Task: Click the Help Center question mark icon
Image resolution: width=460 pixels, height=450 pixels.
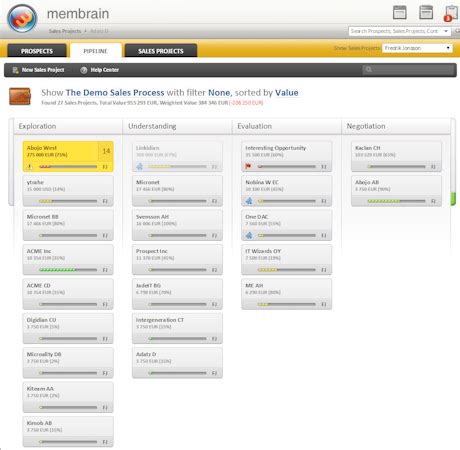Action: coord(84,70)
